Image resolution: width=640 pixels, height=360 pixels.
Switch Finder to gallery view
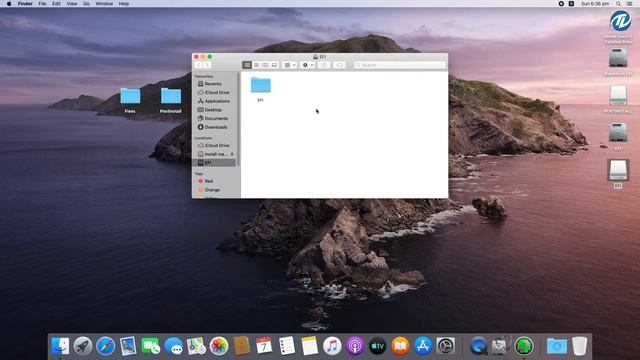coord(274,65)
